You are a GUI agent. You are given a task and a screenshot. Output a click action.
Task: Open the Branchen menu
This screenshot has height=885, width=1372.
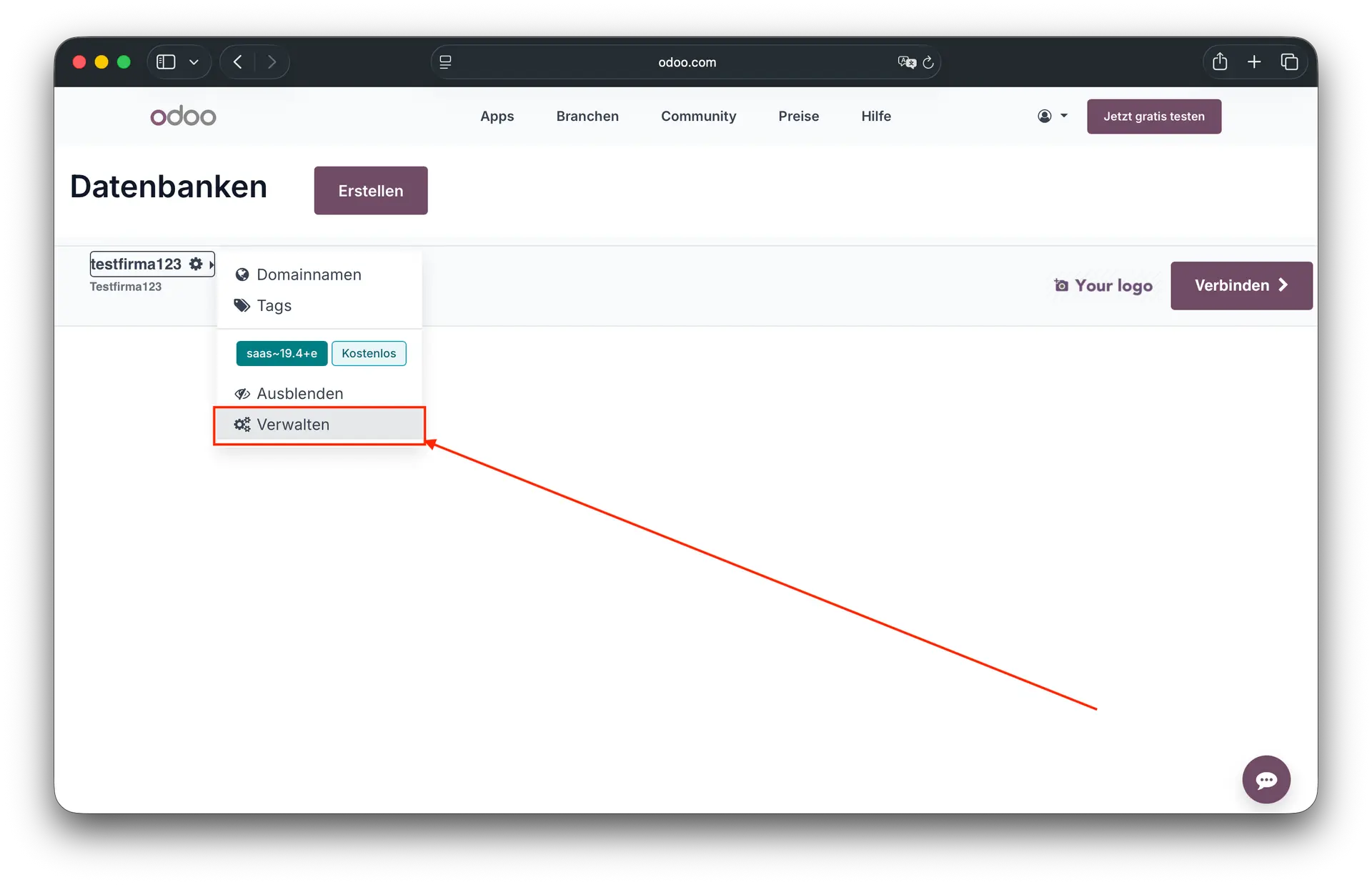pyautogui.click(x=587, y=116)
